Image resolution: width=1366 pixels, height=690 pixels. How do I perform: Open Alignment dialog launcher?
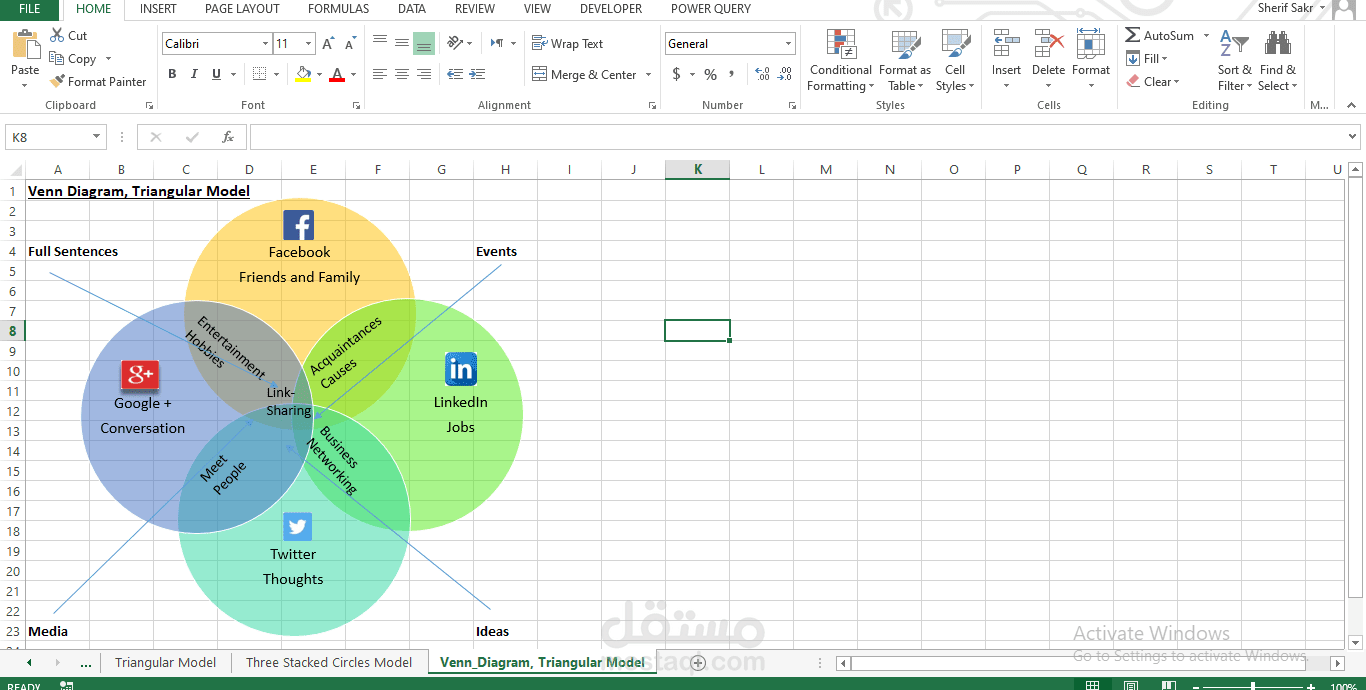pyautogui.click(x=652, y=105)
